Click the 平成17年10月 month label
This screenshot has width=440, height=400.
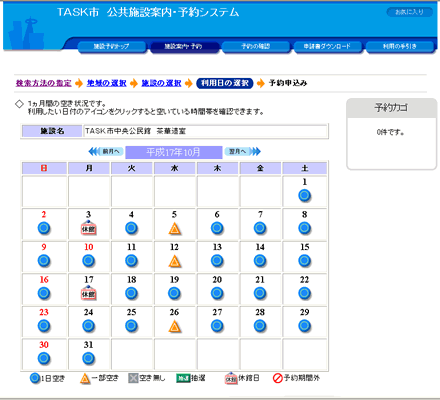pos(174,152)
